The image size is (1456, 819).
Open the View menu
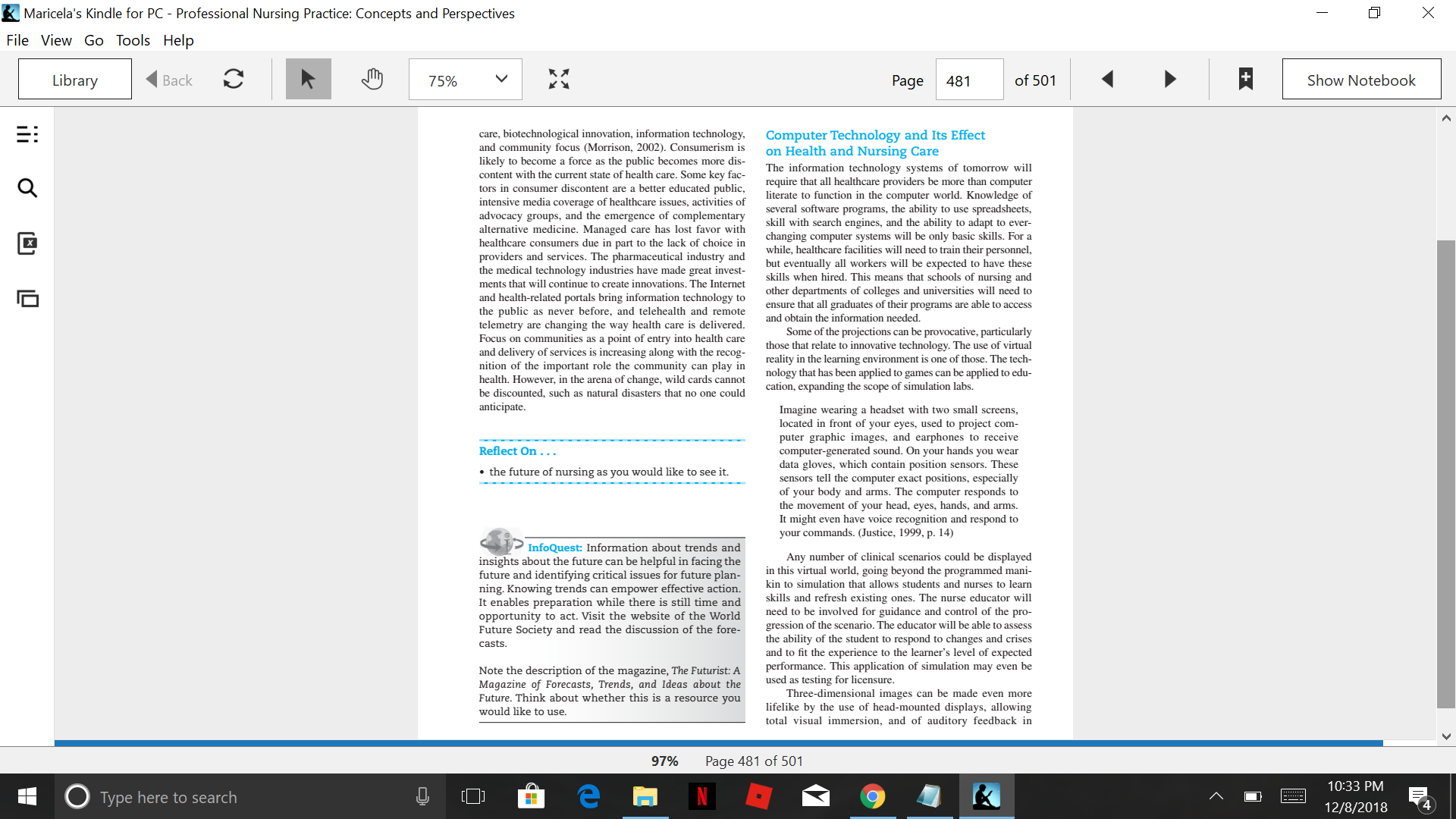56,40
